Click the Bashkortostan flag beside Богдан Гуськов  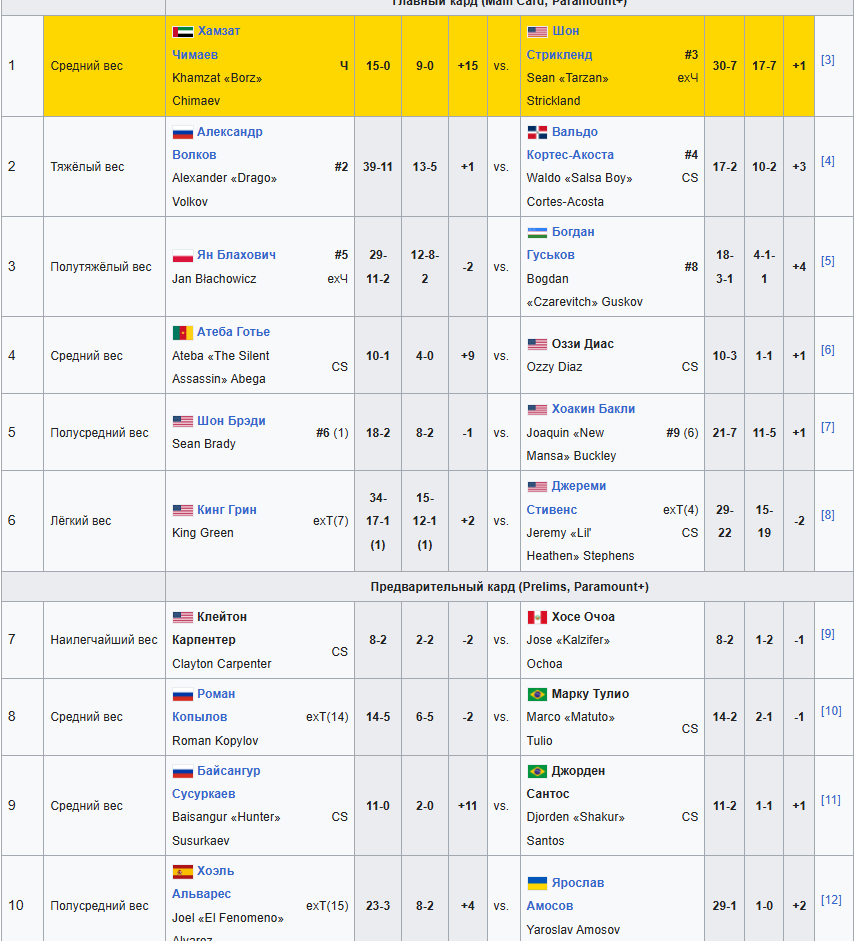(537, 232)
